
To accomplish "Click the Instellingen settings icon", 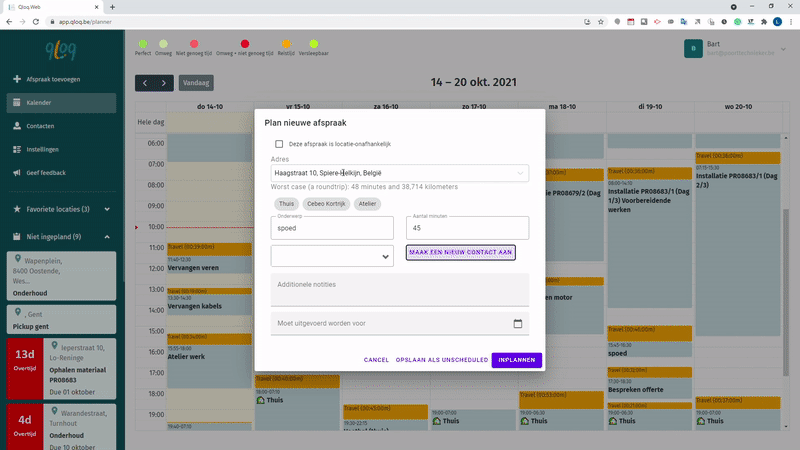I will point(18,149).
